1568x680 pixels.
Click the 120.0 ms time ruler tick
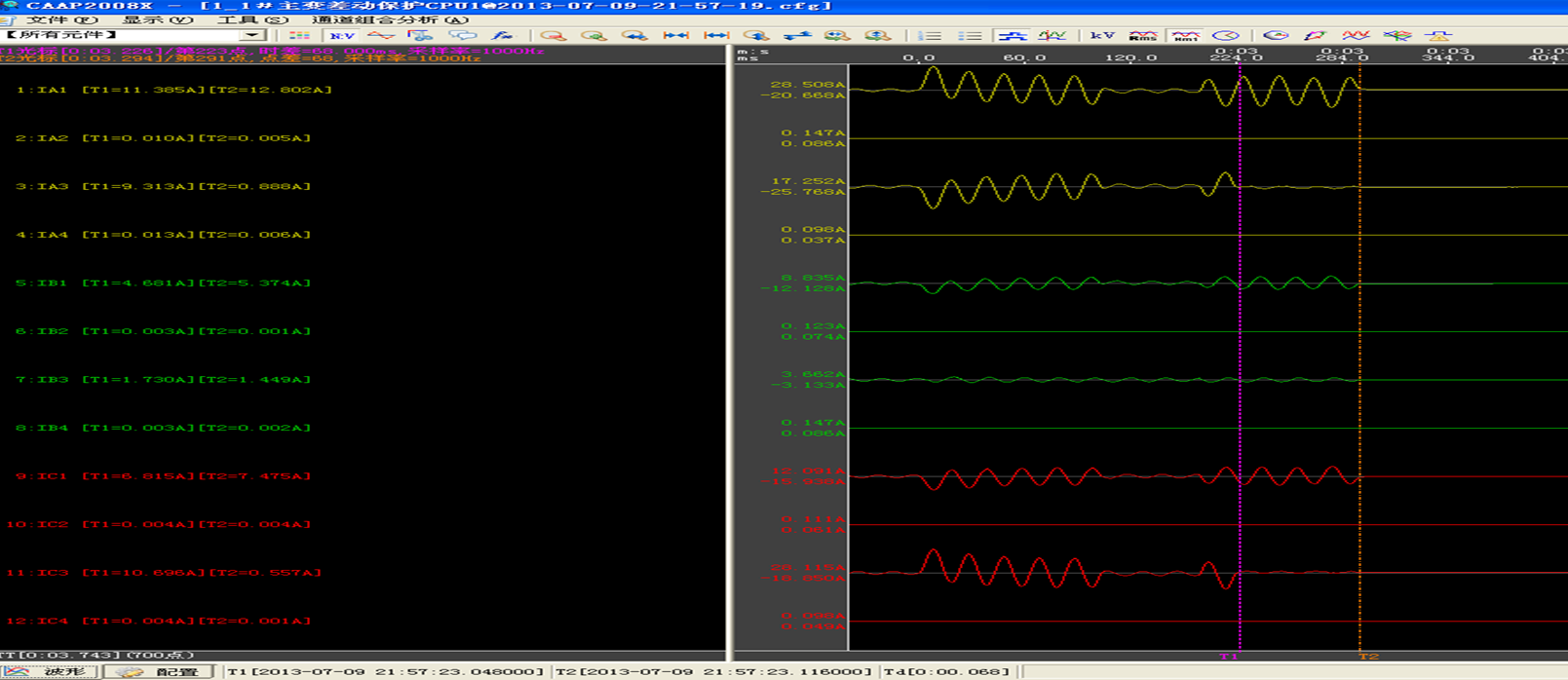click(x=1130, y=58)
